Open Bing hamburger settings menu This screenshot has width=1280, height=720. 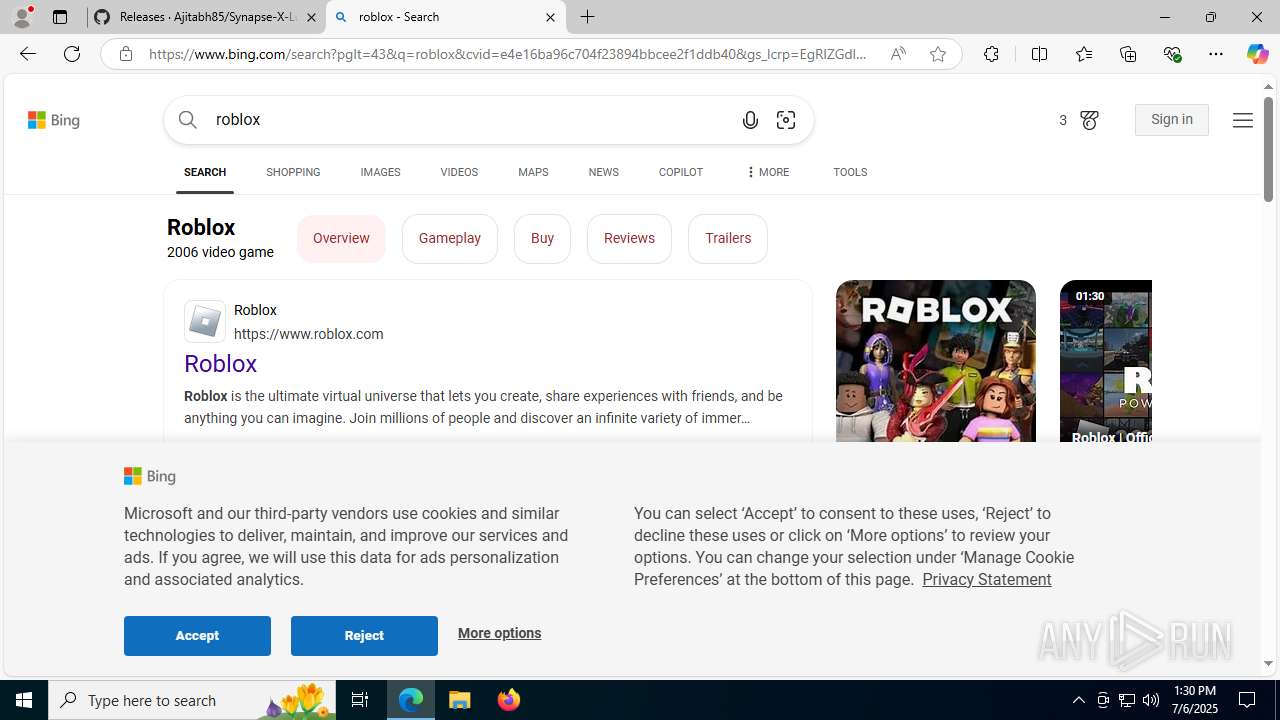coord(1242,120)
